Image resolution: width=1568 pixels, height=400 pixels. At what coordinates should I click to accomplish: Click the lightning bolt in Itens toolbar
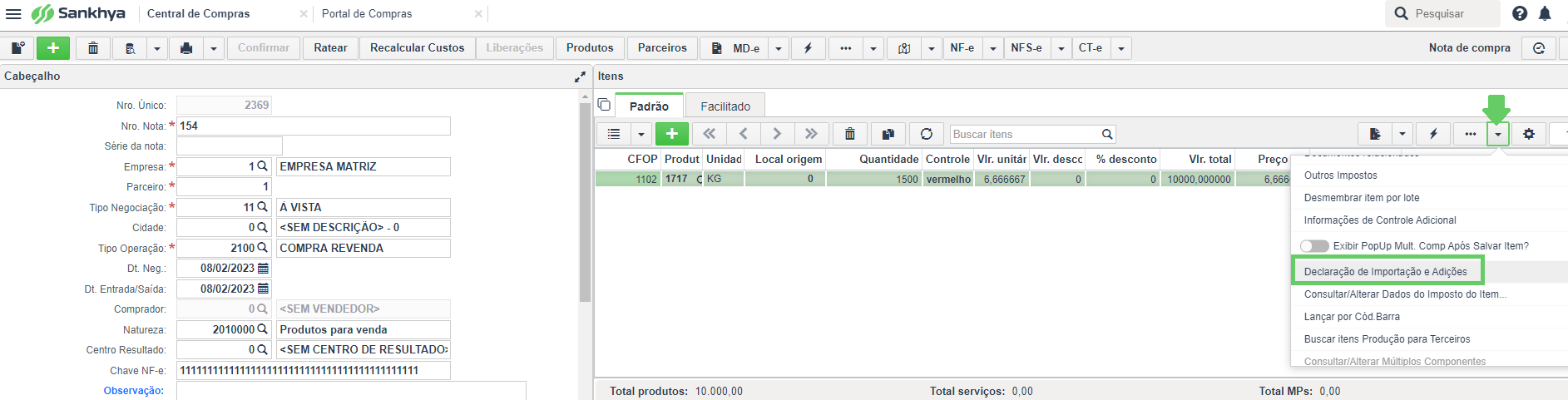point(1433,134)
